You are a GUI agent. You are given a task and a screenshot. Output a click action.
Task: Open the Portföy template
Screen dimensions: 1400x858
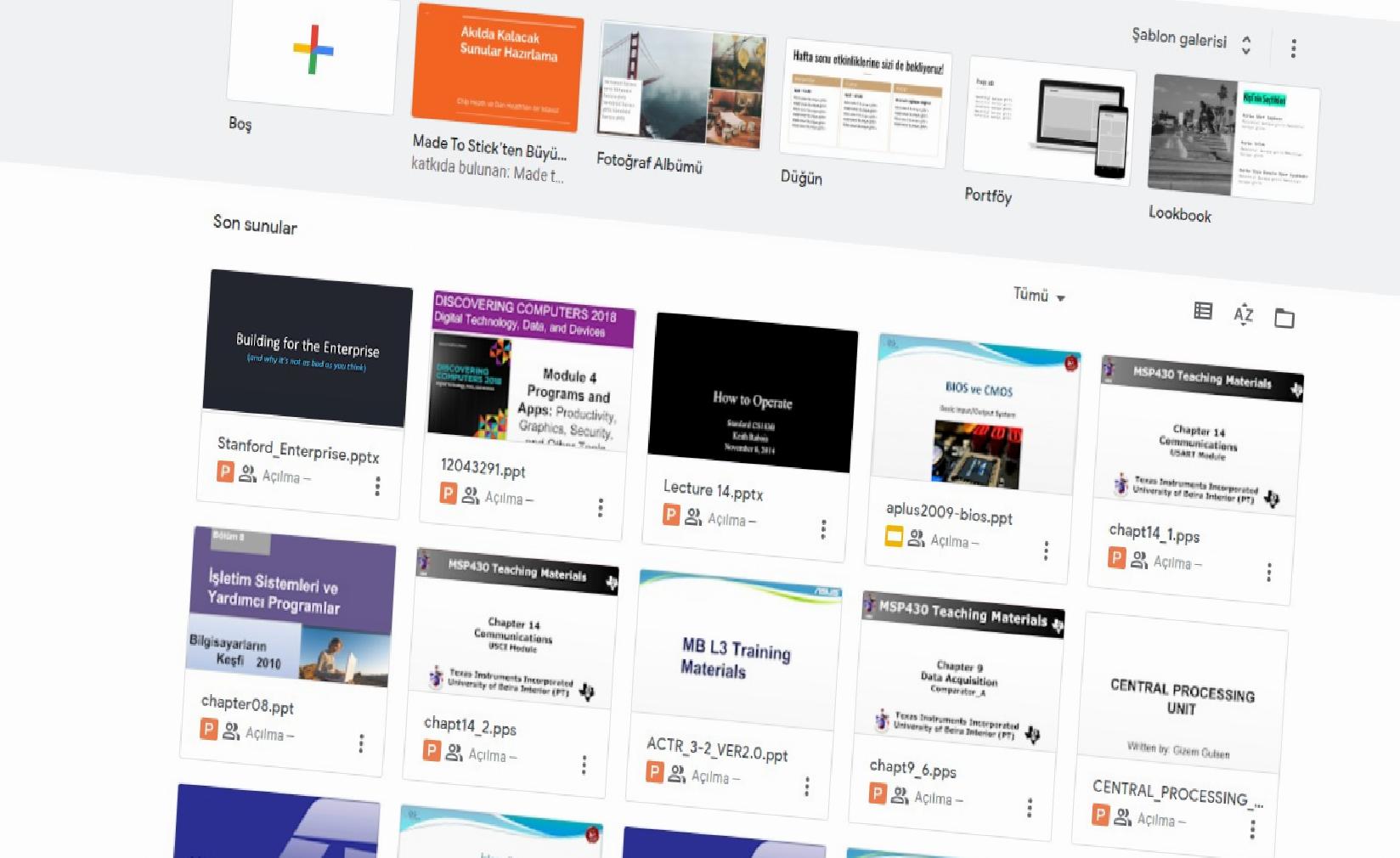tap(1050, 121)
